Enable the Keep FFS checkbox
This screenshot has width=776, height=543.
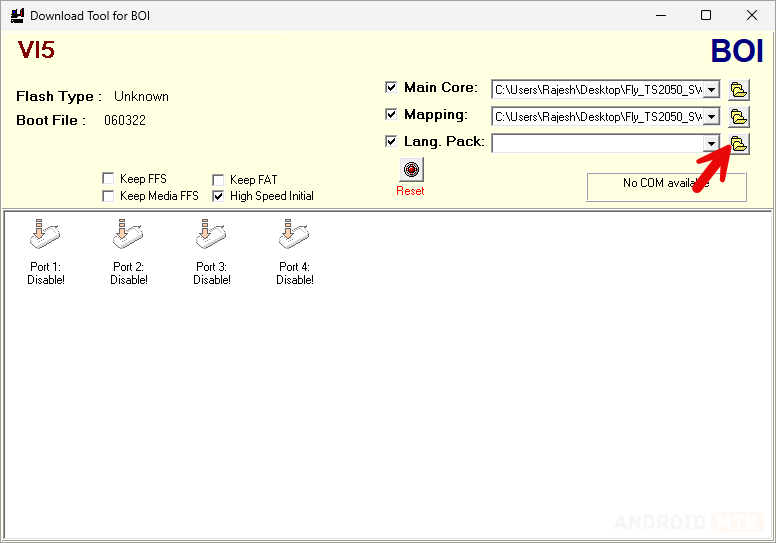tap(108, 180)
